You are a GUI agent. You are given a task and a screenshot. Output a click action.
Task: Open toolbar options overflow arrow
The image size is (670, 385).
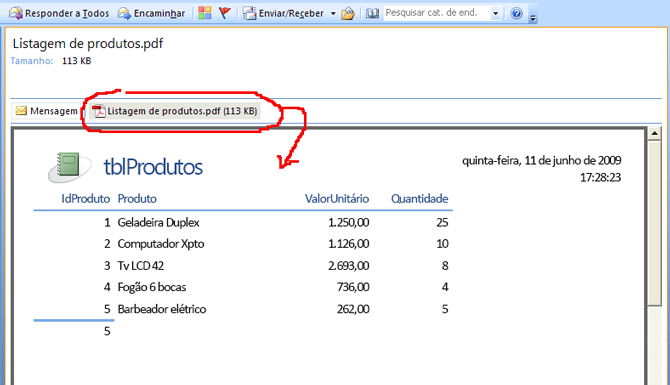coord(533,18)
